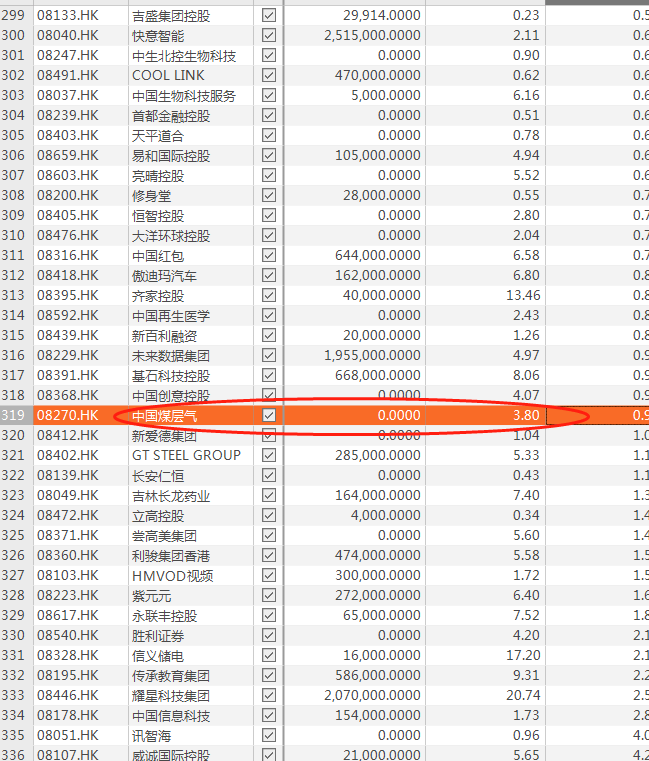Select the price cell showing 13.46
649x761 pixels.
pyautogui.click(x=485, y=295)
